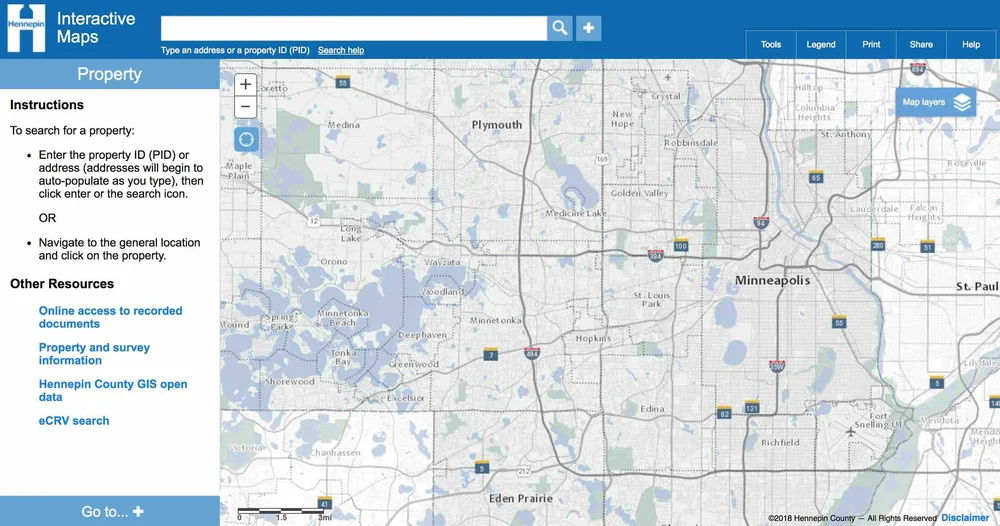Click the Minnetonka map label

click(496, 320)
